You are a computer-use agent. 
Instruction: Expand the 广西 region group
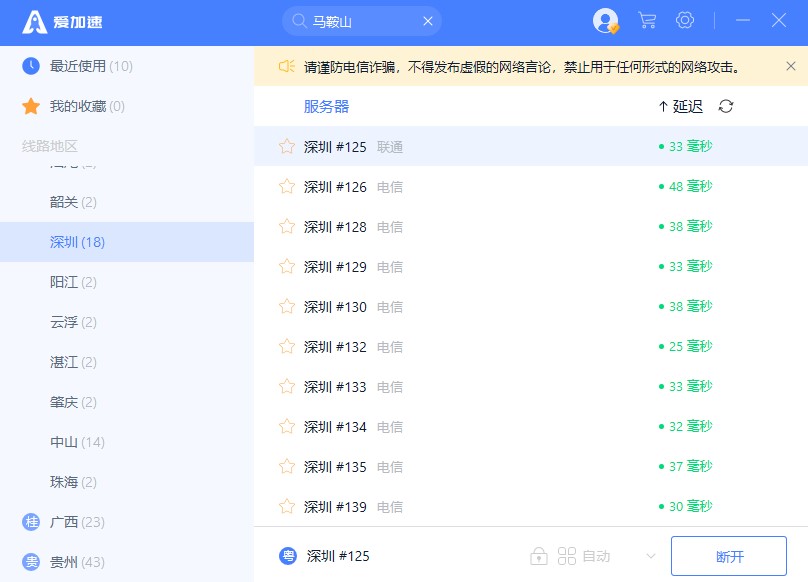click(x=65, y=522)
